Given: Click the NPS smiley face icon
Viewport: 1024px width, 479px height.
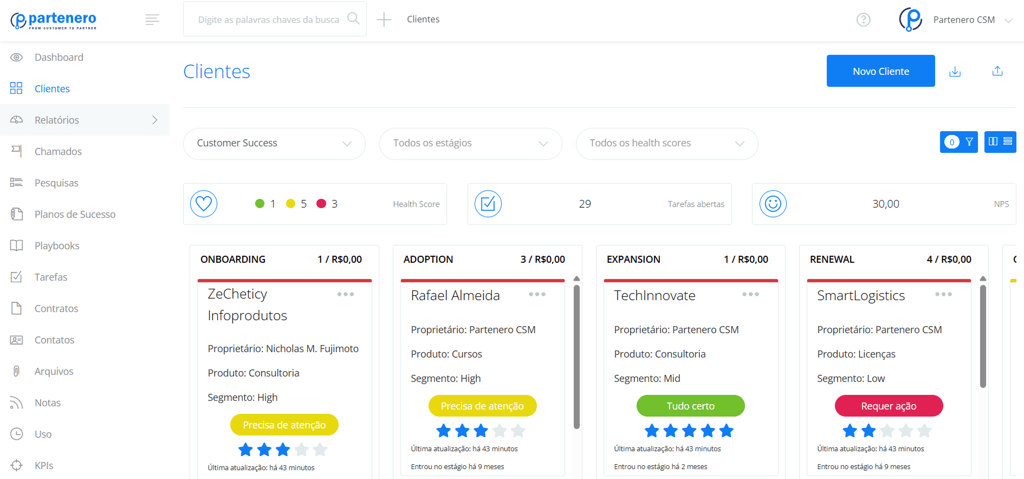Looking at the screenshot, I should pos(773,204).
